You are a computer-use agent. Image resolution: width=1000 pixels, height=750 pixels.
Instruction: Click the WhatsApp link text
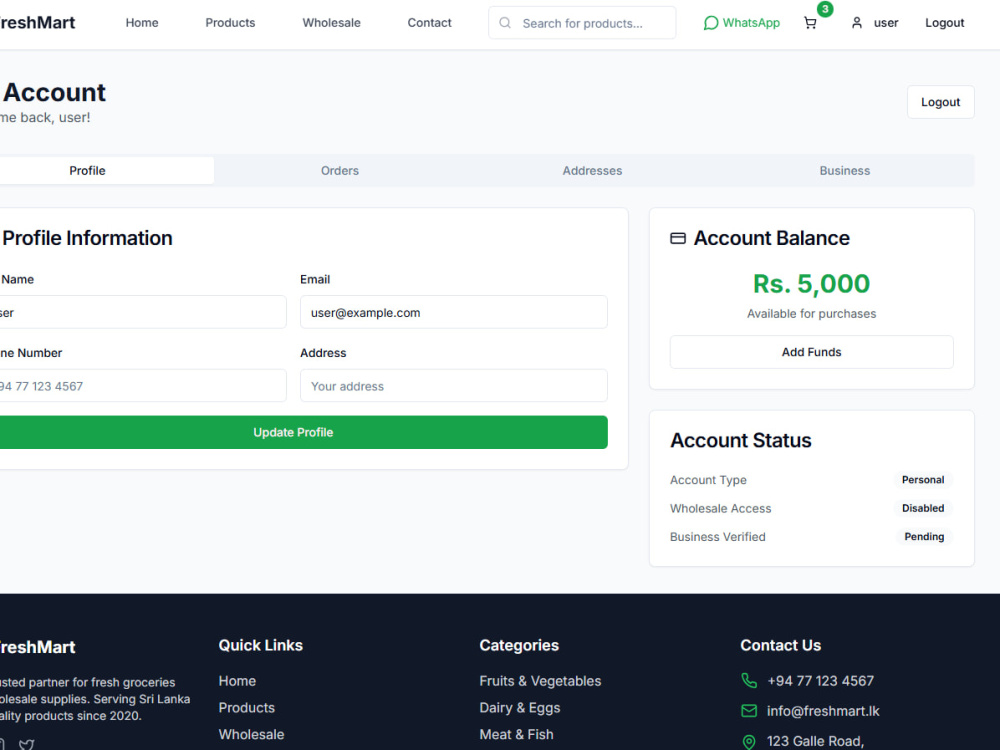click(751, 23)
